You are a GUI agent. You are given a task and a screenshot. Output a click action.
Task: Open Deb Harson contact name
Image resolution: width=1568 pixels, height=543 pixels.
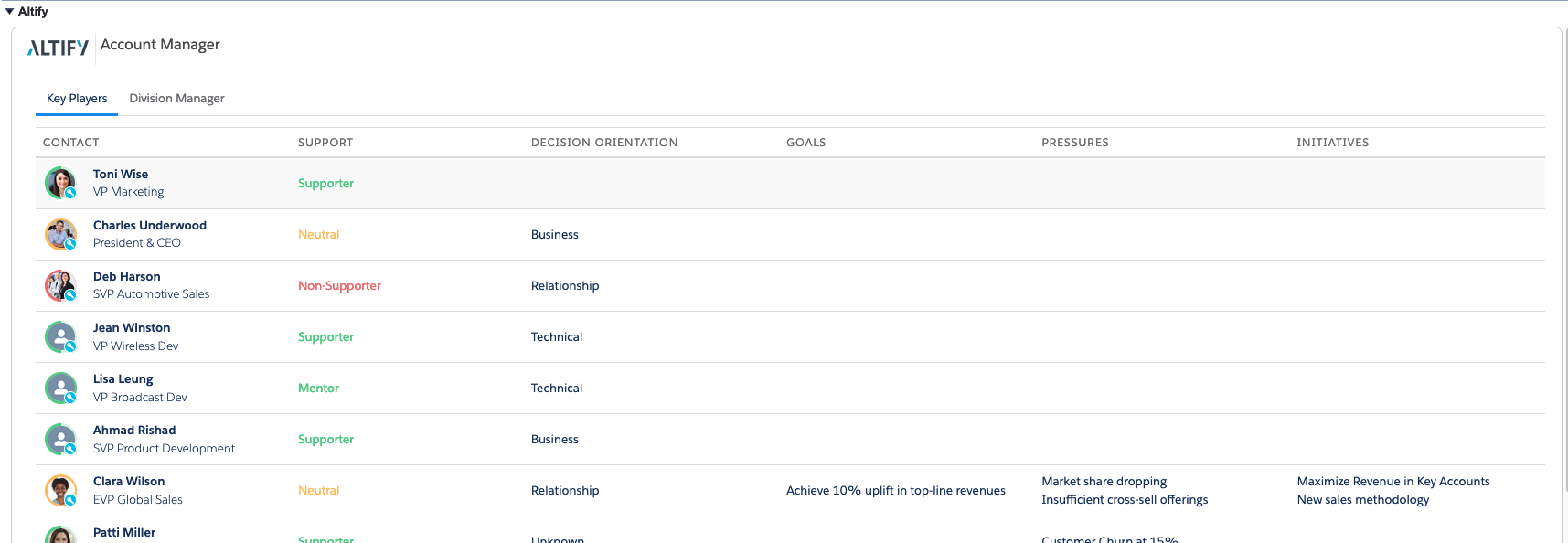(x=127, y=276)
